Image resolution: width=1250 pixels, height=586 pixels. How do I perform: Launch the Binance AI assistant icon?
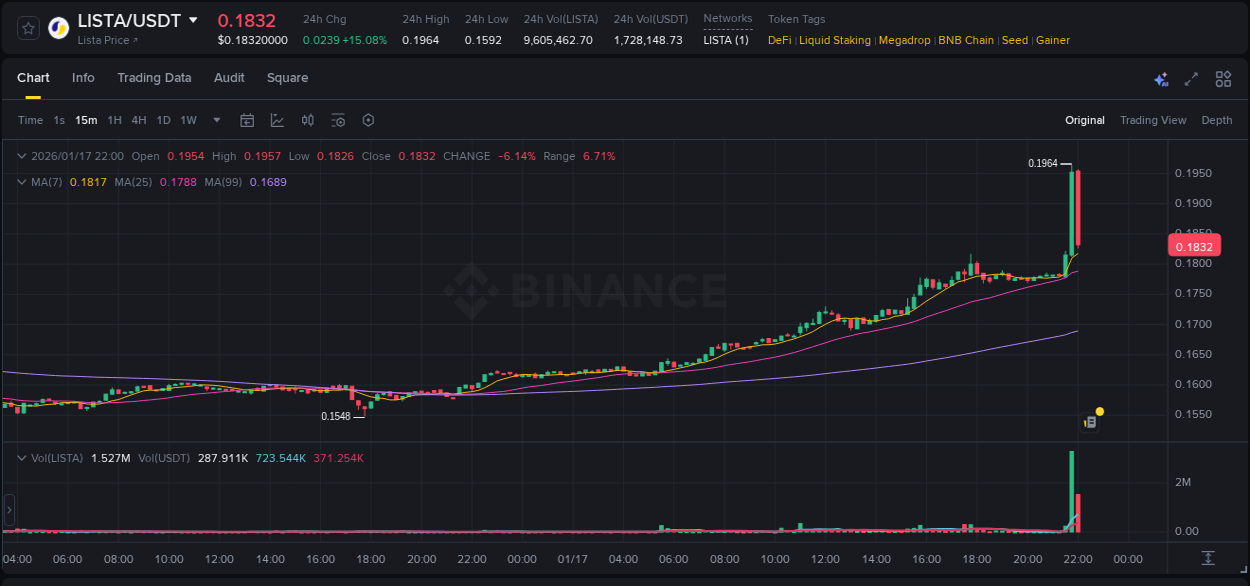click(1160, 78)
